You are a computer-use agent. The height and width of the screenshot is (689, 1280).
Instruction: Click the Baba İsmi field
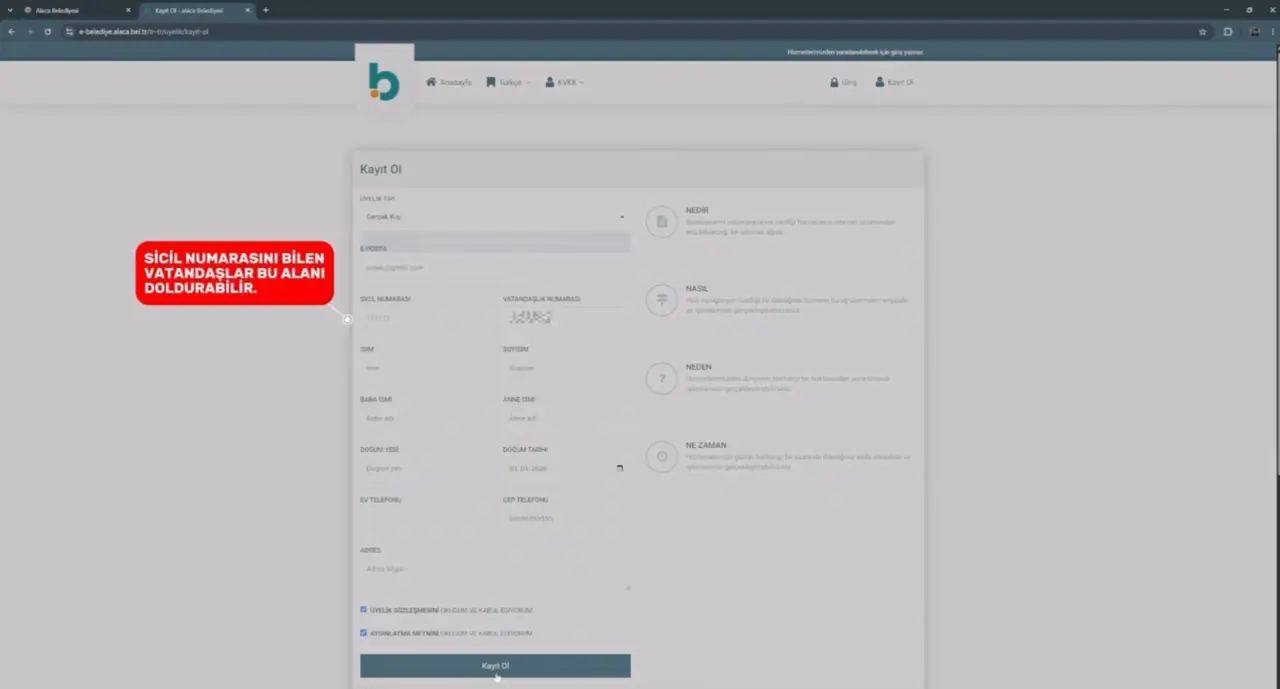(x=425, y=418)
